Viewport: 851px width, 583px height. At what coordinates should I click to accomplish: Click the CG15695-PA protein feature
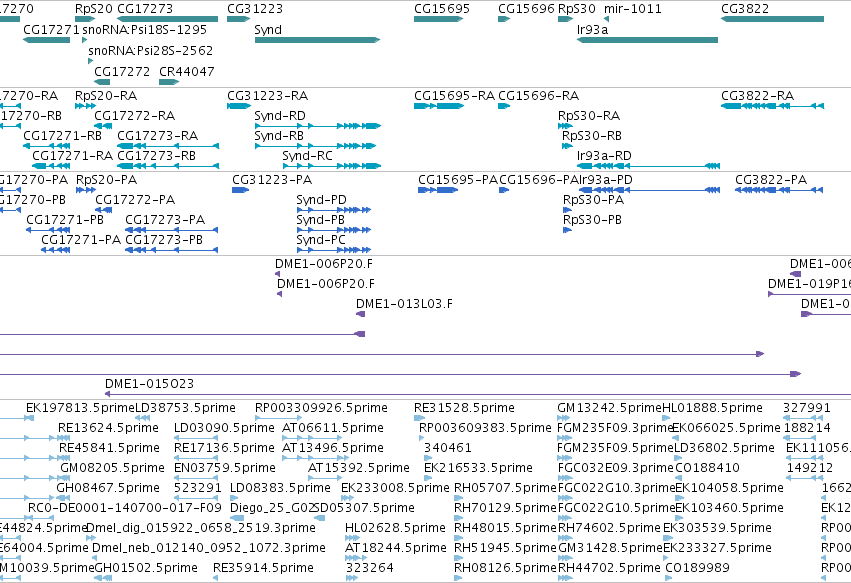(x=438, y=190)
